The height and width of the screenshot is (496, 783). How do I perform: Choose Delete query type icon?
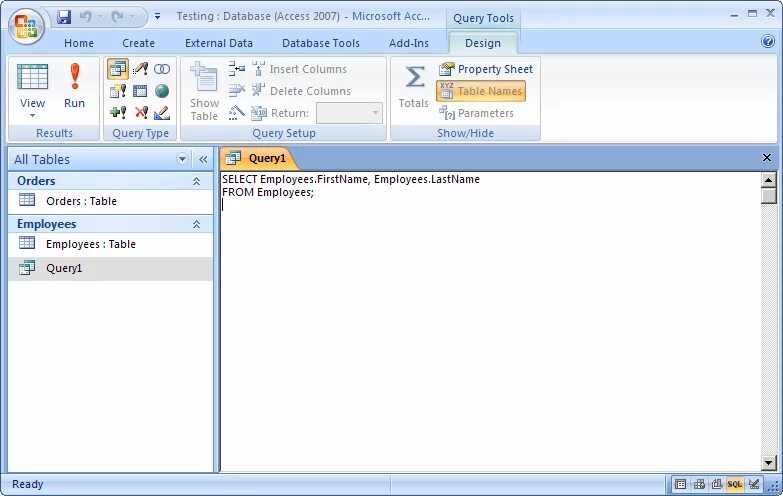tap(141, 112)
